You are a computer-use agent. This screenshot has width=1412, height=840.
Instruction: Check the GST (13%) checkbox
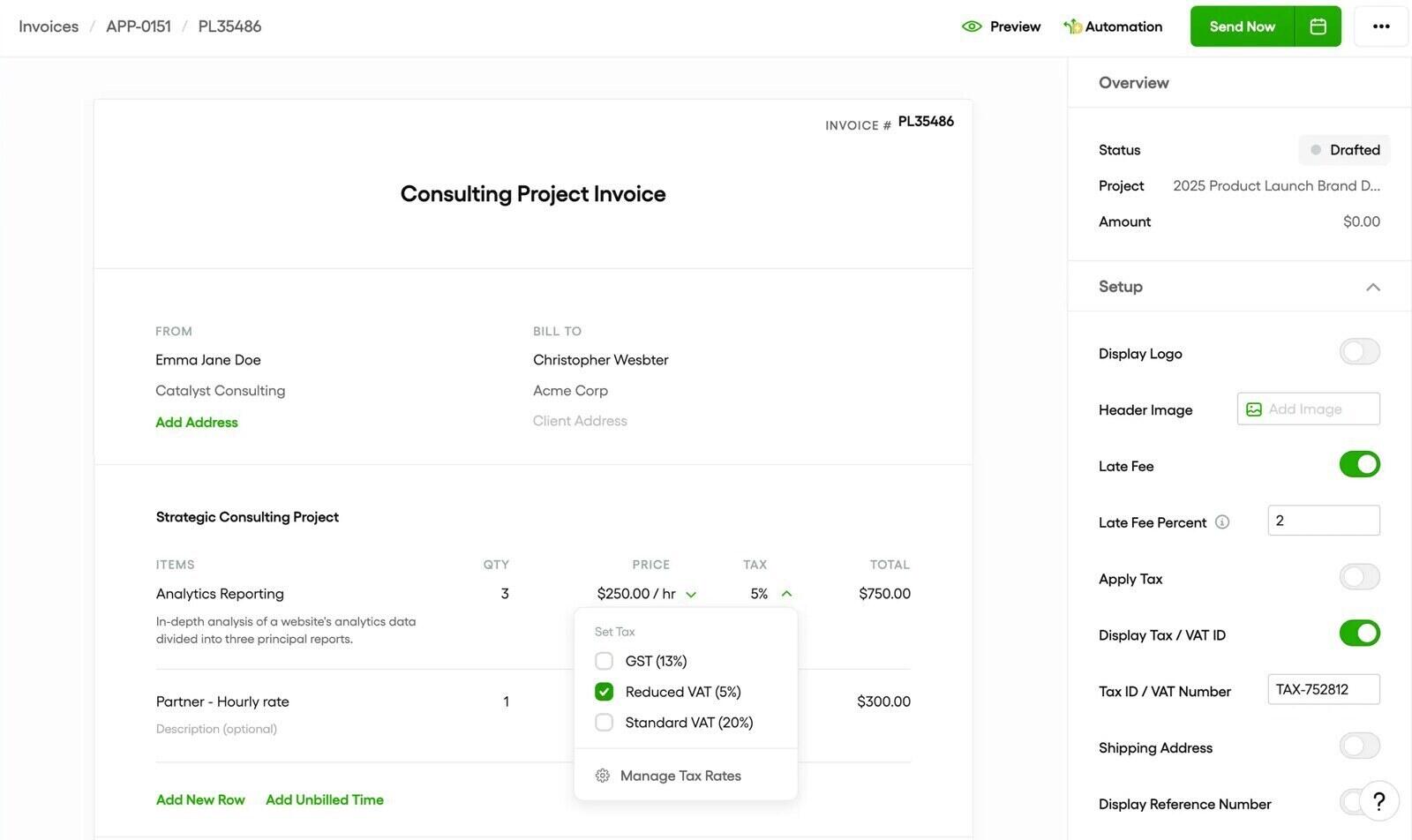click(604, 661)
